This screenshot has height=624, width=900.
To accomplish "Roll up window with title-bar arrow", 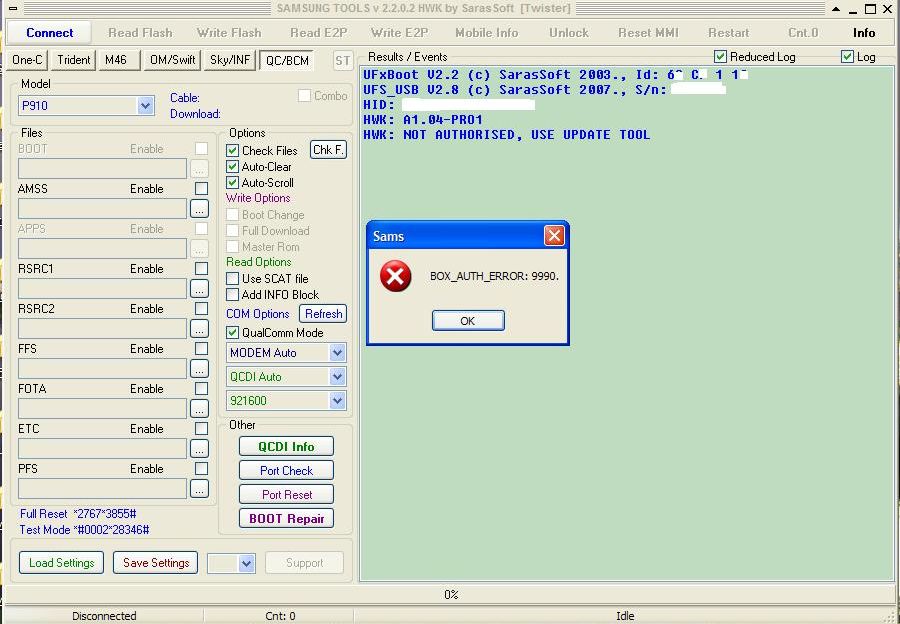I will pyautogui.click(x=836, y=9).
